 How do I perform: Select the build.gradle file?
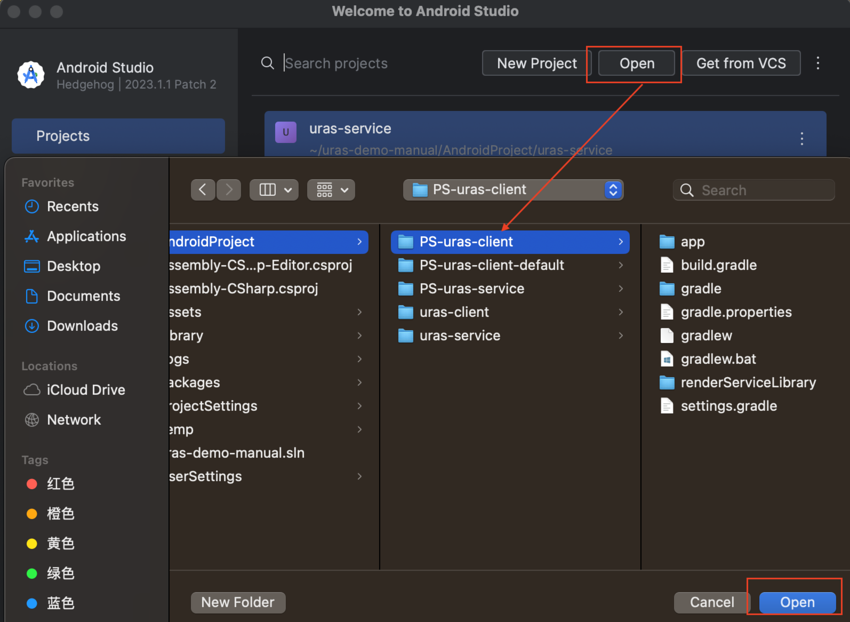point(718,265)
